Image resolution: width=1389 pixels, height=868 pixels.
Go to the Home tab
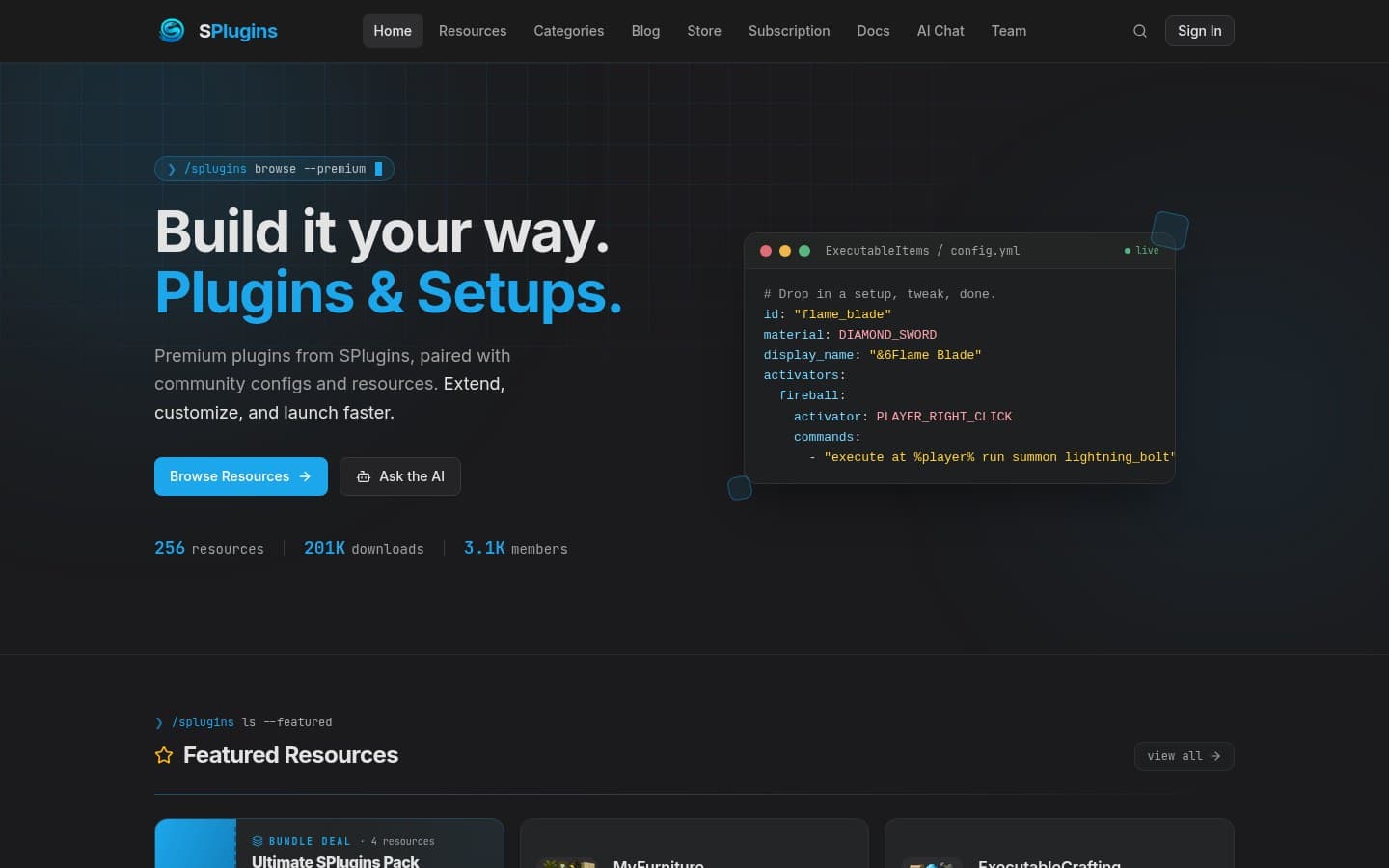point(393,31)
